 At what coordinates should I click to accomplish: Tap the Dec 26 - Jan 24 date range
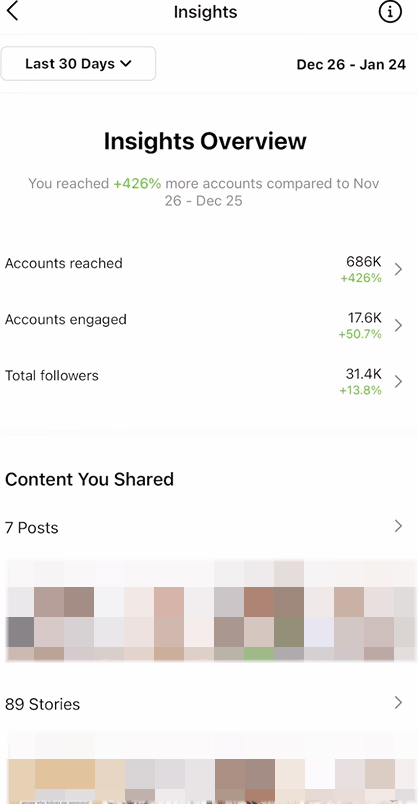351,65
